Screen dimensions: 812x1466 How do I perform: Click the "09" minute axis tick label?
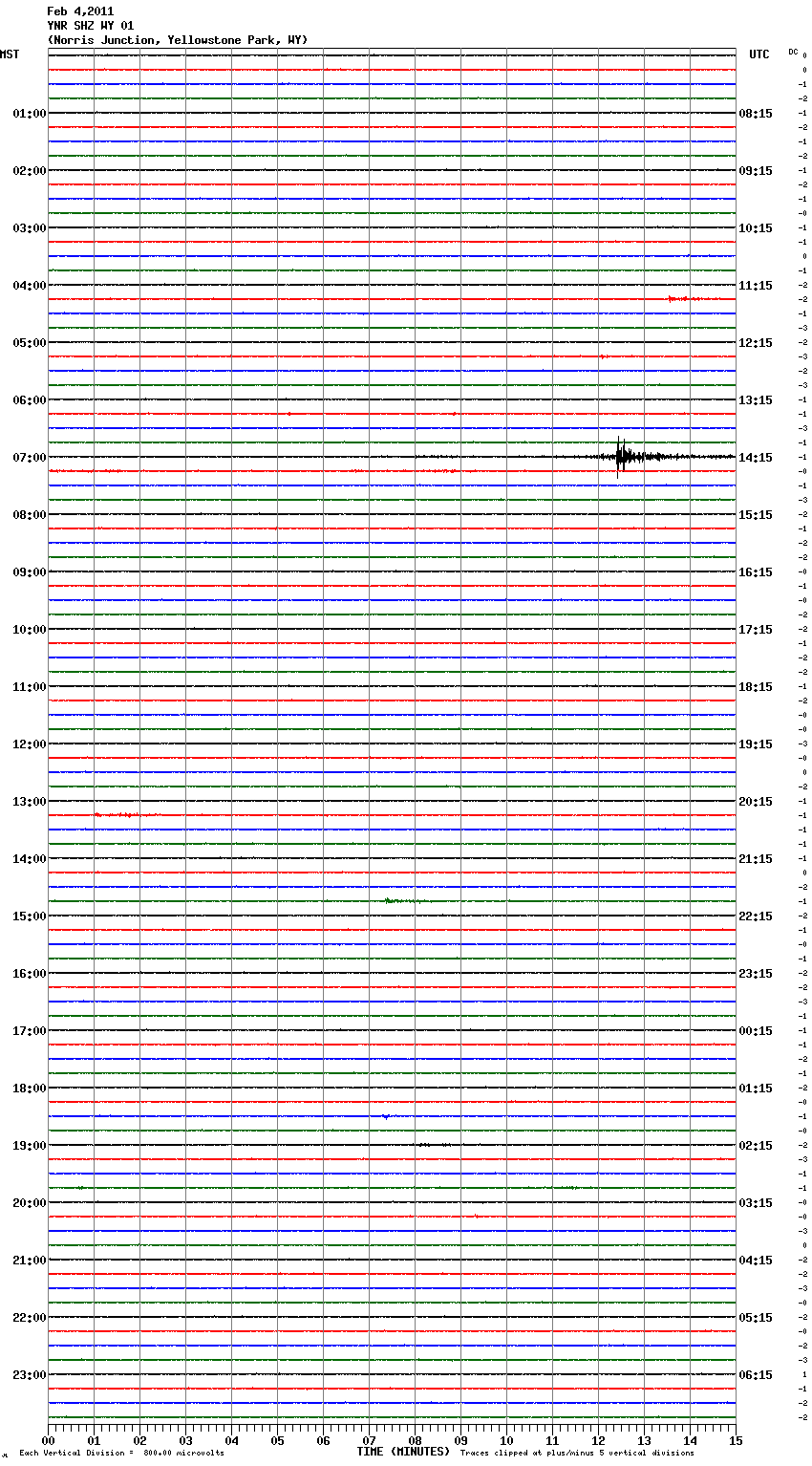(460, 1440)
